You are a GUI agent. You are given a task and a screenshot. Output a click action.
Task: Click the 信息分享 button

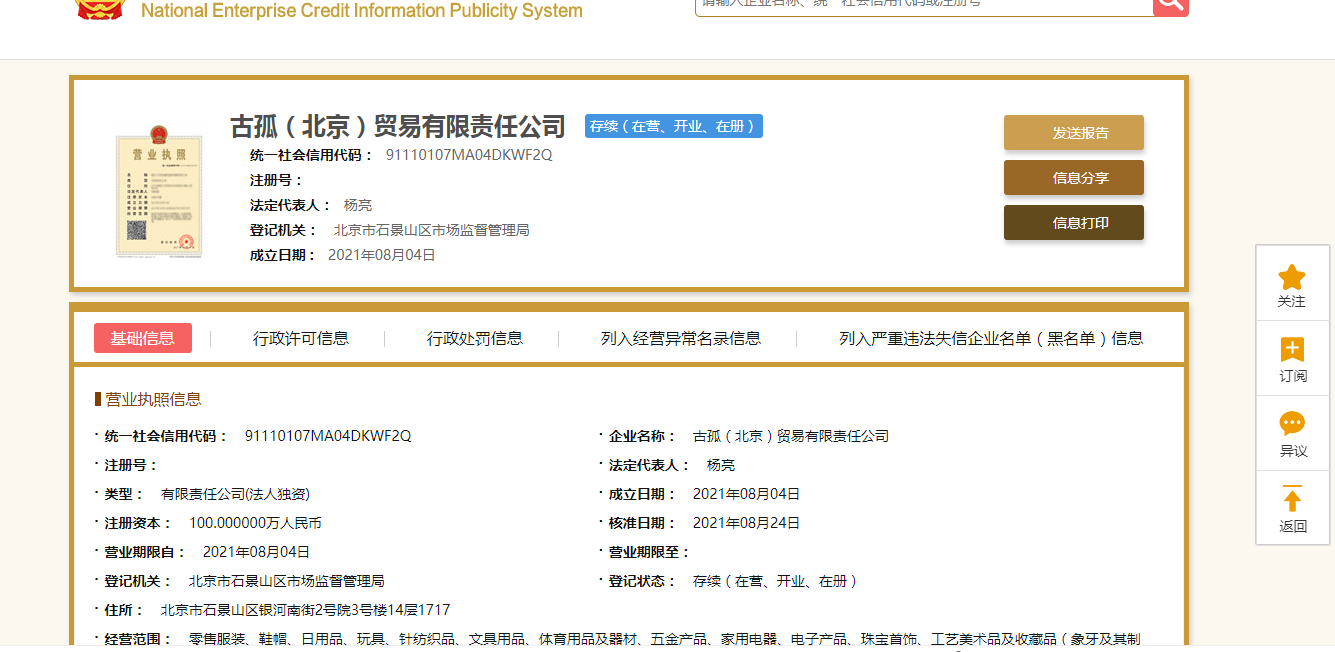1074,178
